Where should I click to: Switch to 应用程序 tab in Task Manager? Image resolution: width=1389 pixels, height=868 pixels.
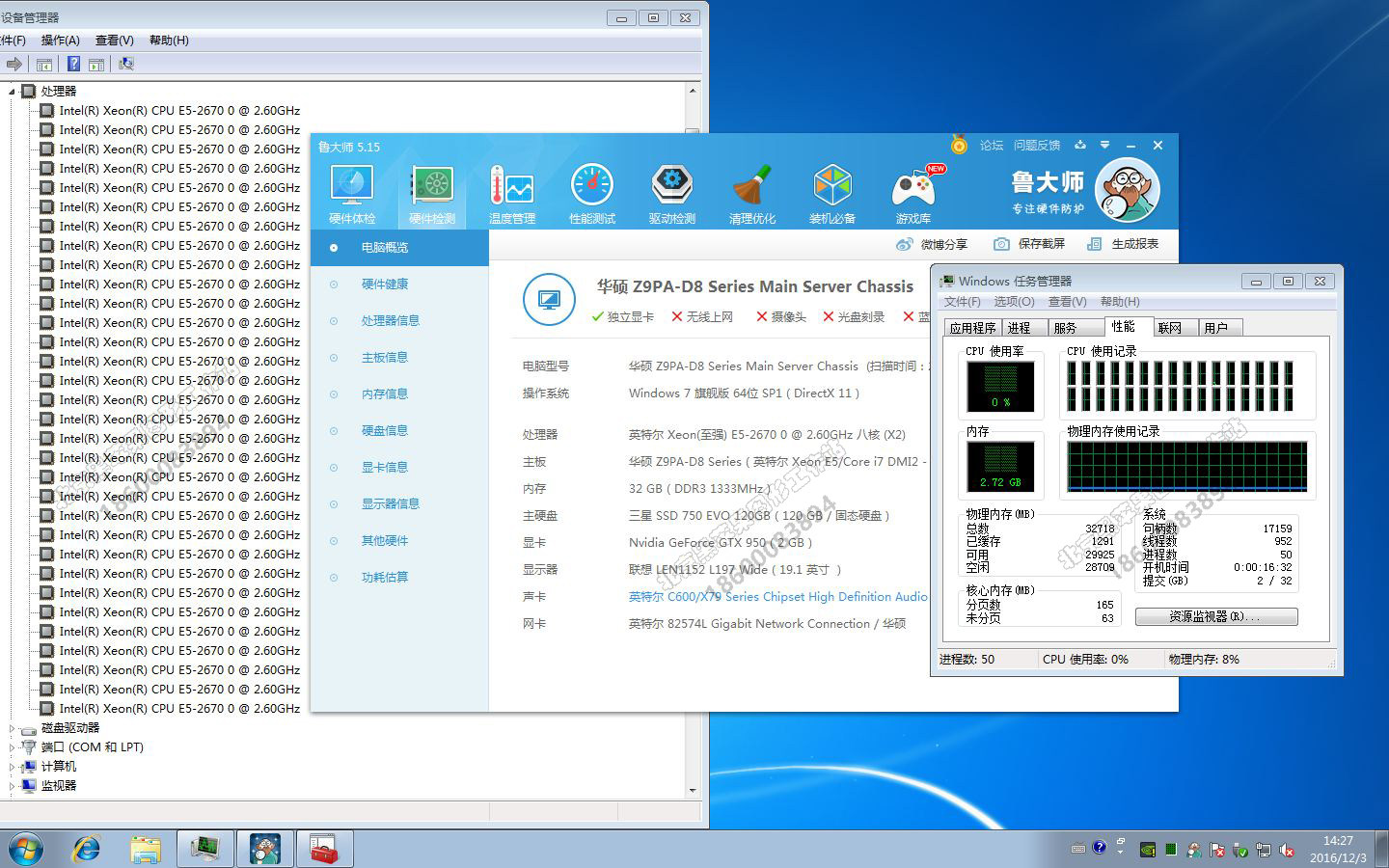972,328
